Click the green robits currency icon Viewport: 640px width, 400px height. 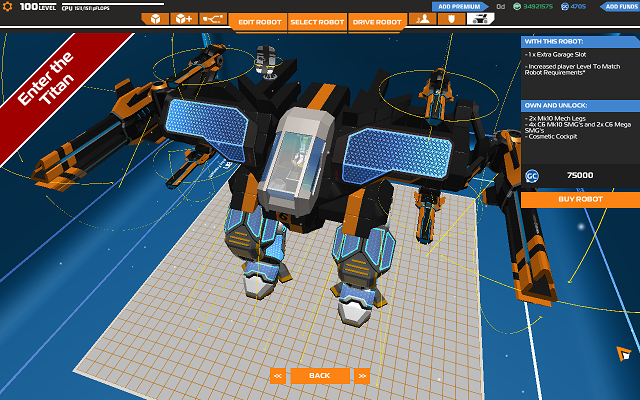[x=517, y=7]
